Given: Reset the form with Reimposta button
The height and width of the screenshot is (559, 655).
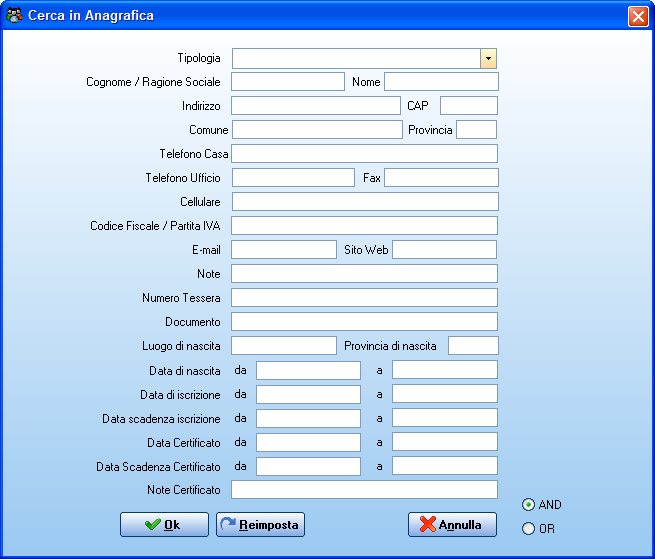Looking at the screenshot, I should [260, 524].
